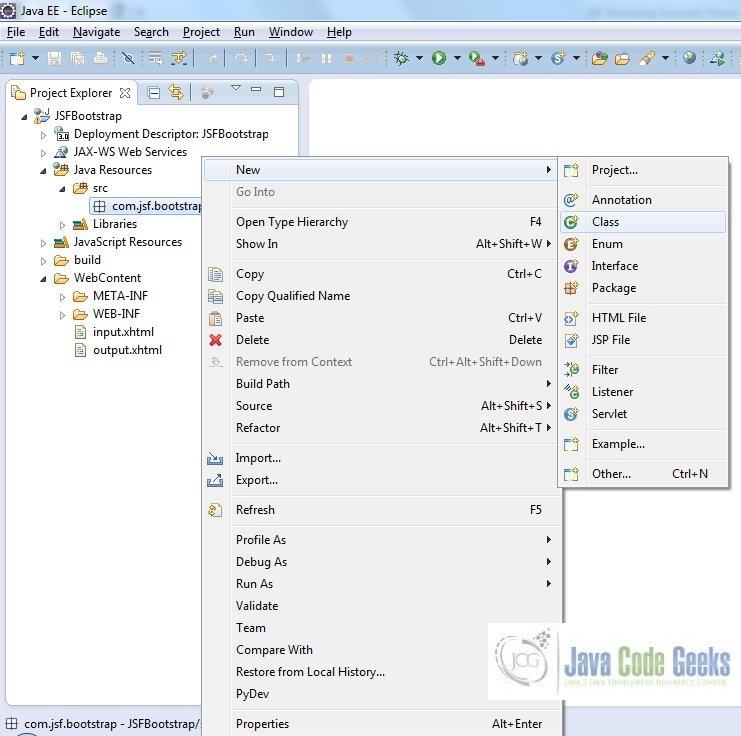Image resolution: width=741 pixels, height=736 pixels.
Task: Expand the Deployment Descriptor node
Action: coord(43,135)
